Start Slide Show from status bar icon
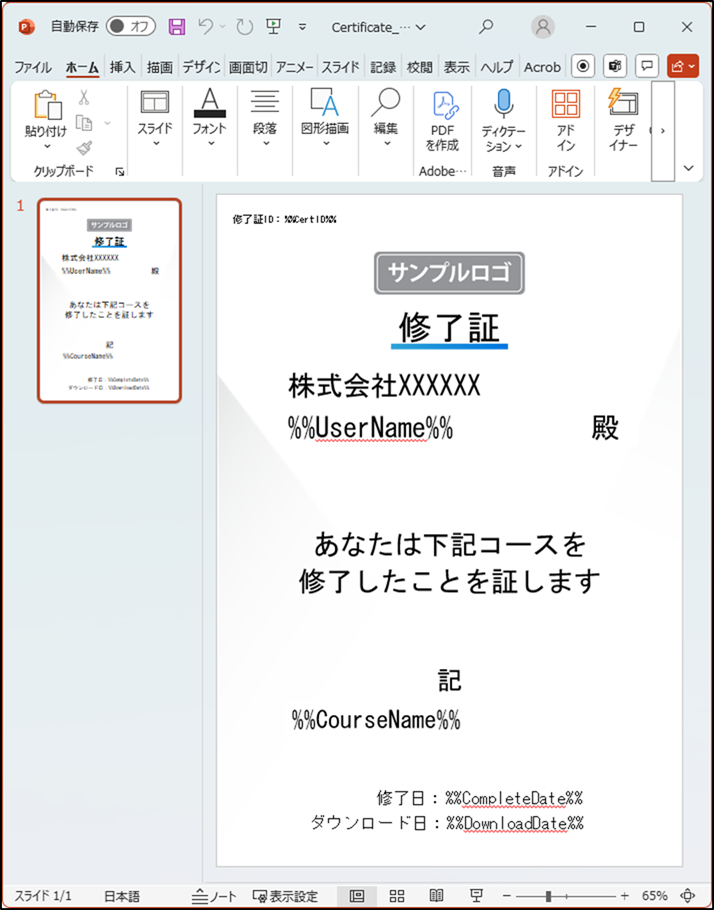The height and width of the screenshot is (910, 714). point(476,896)
